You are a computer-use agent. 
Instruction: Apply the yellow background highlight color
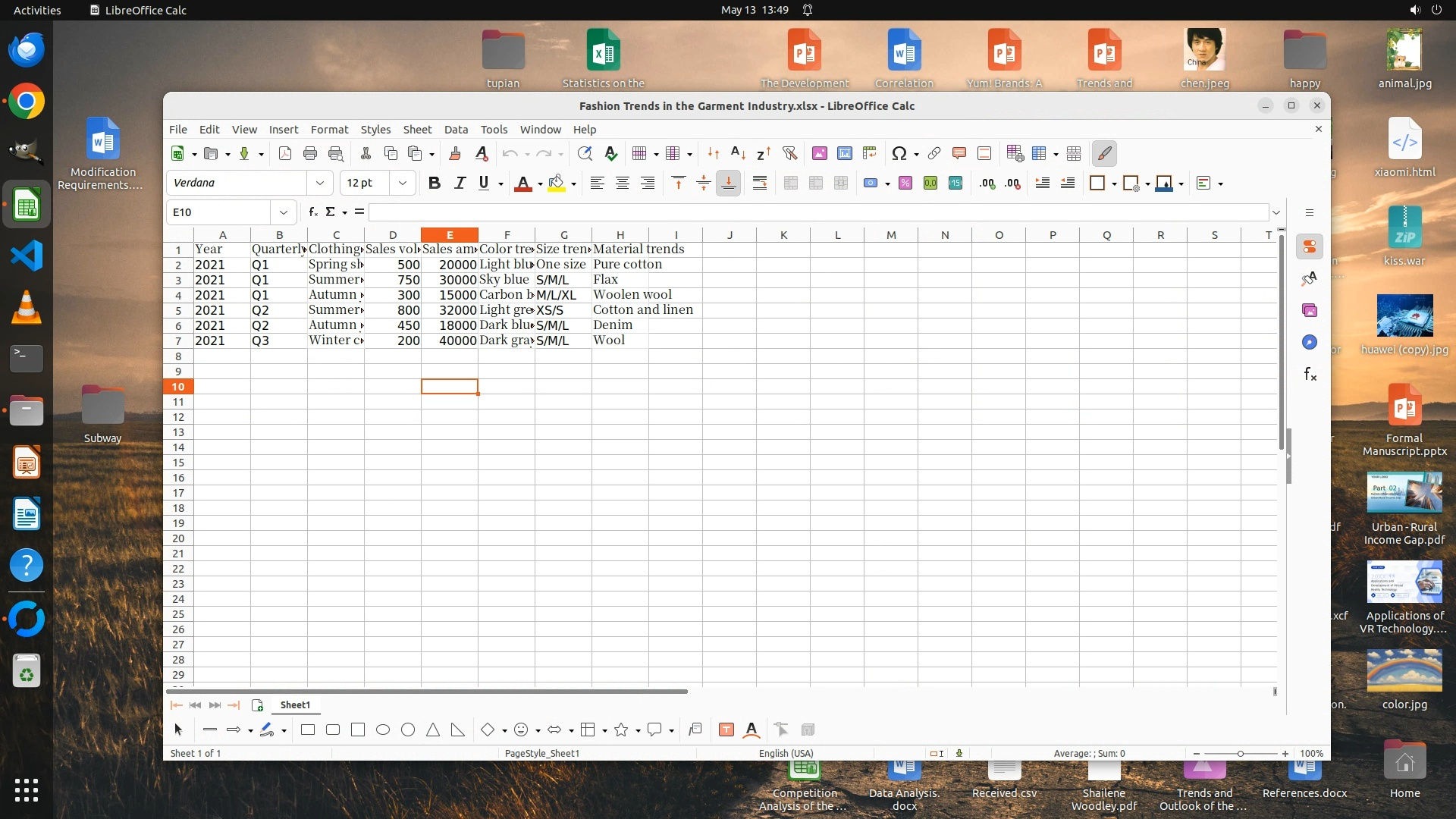557,183
